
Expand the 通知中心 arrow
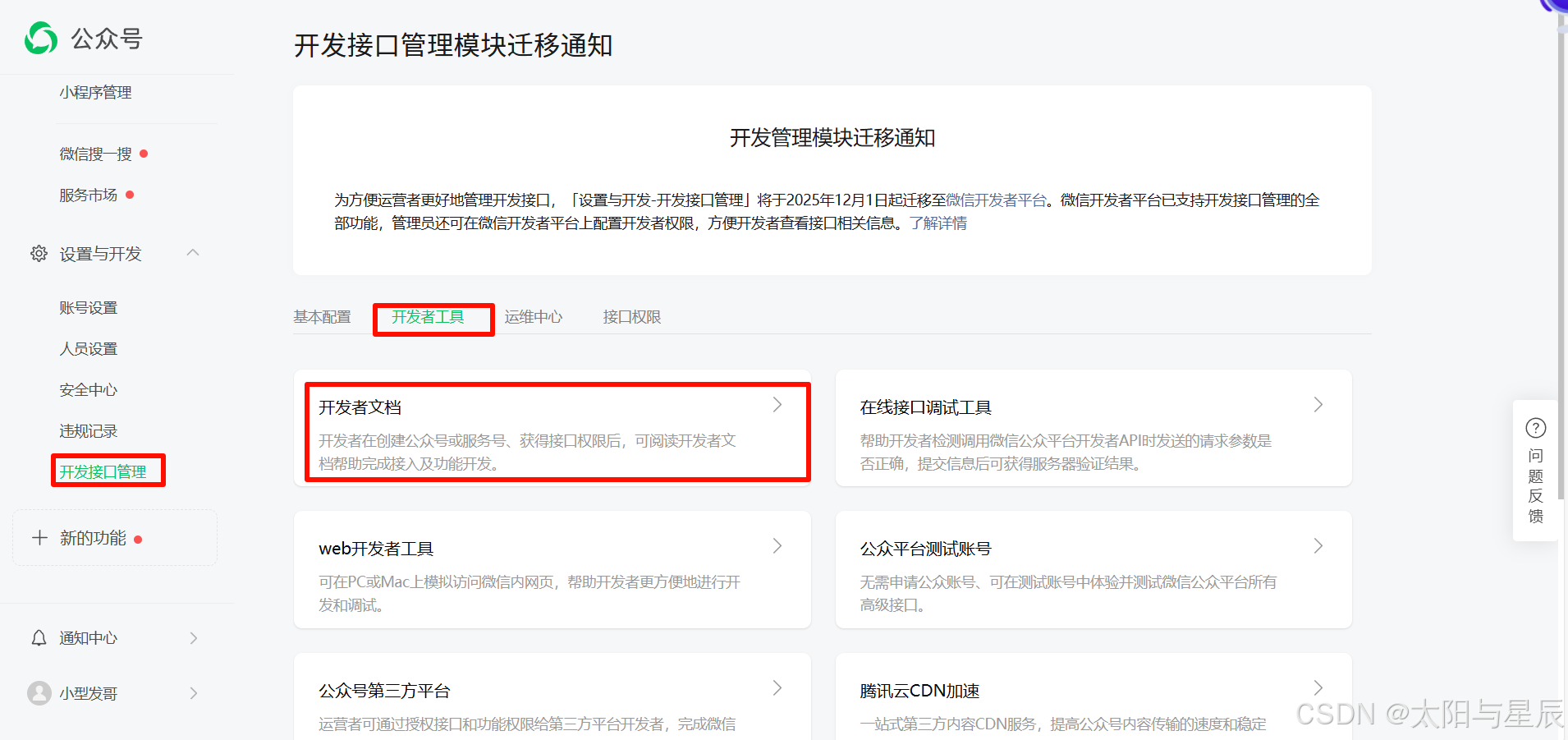pyautogui.click(x=194, y=638)
